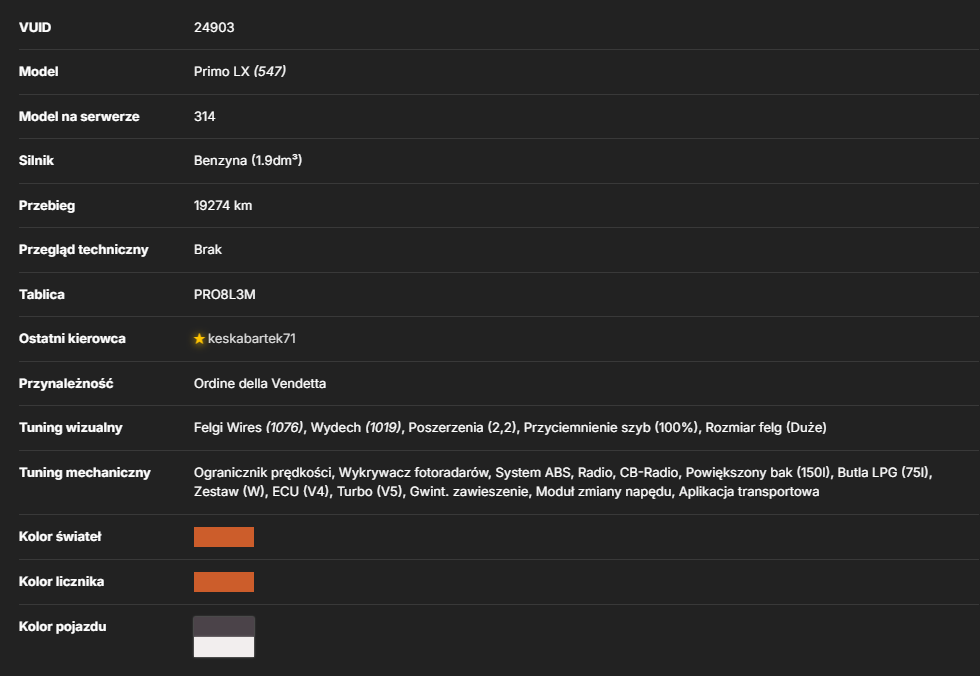This screenshot has height=676, width=980.
Task: Click the Gwint. zawieszenie entry
Action: [x=469, y=492]
